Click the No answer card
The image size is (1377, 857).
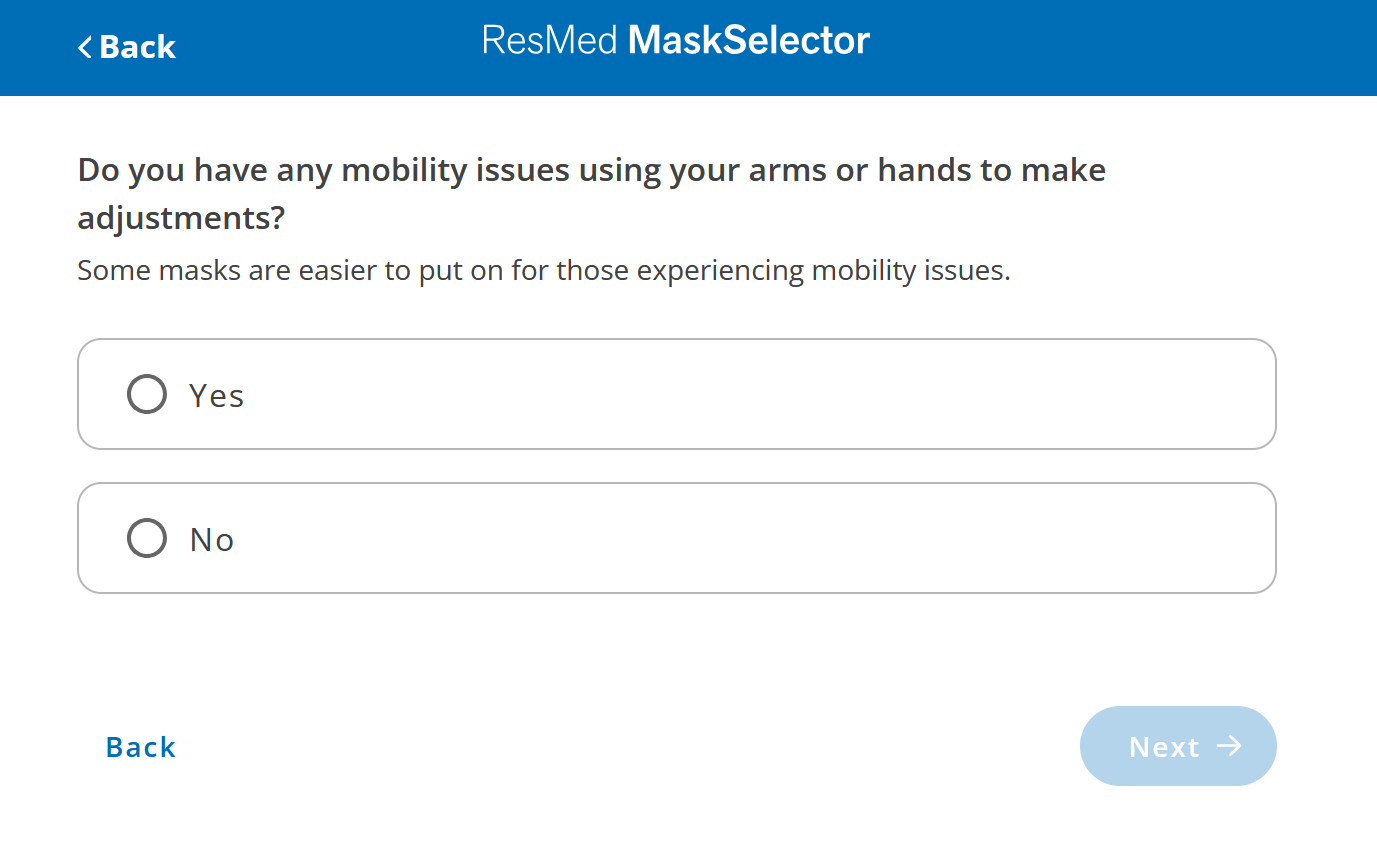[x=676, y=537]
